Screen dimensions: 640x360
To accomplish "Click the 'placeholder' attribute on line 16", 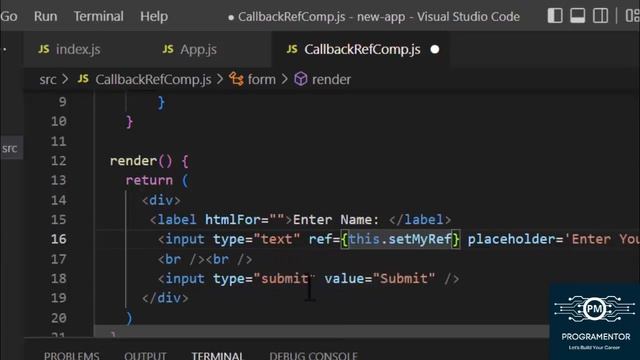I will coord(511,239).
